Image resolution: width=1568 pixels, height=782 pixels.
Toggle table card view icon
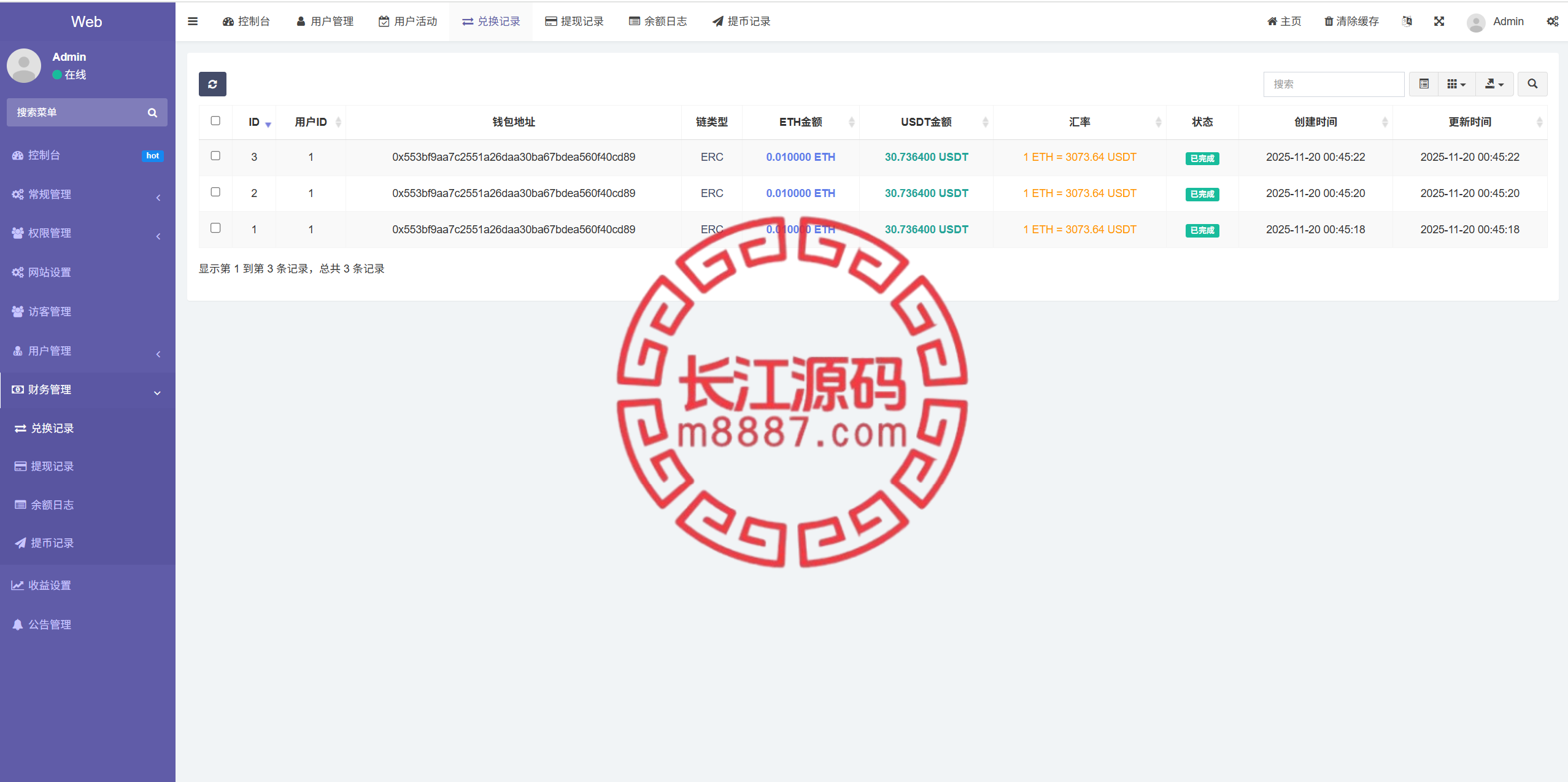point(1424,84)
